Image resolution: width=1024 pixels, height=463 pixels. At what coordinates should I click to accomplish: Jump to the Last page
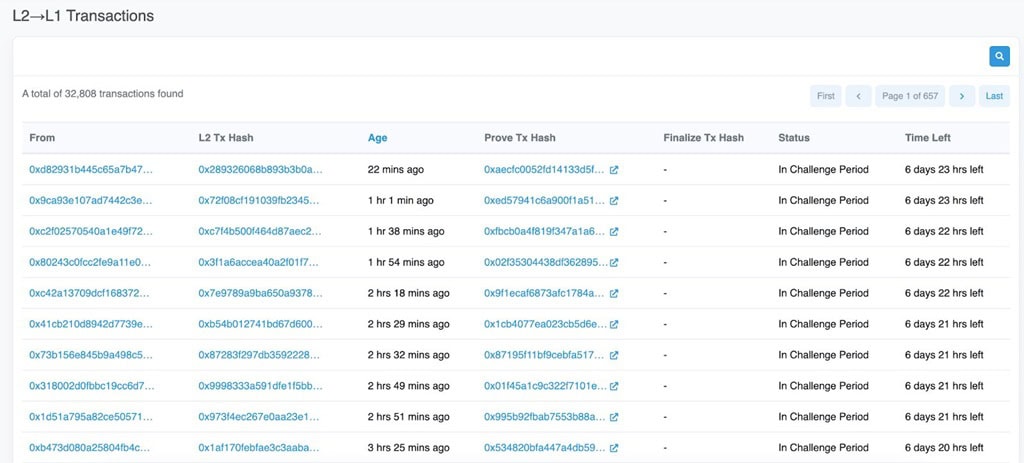pos(994,96)
